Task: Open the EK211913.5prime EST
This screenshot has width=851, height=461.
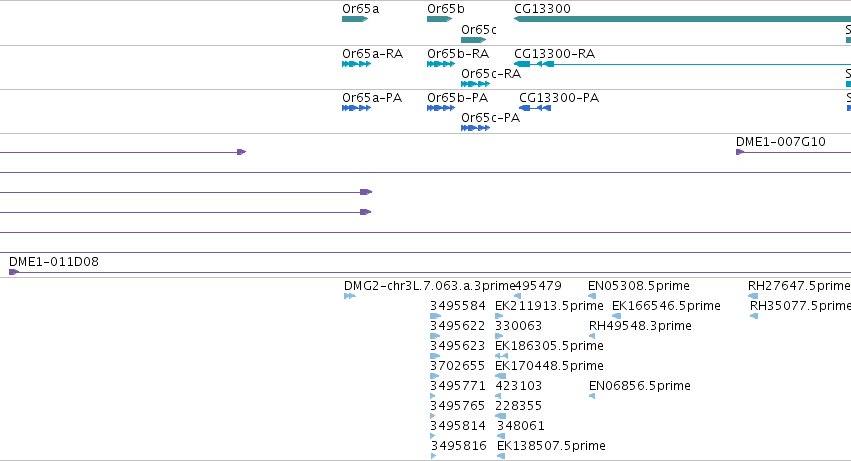Action: (x=499, y=316)
